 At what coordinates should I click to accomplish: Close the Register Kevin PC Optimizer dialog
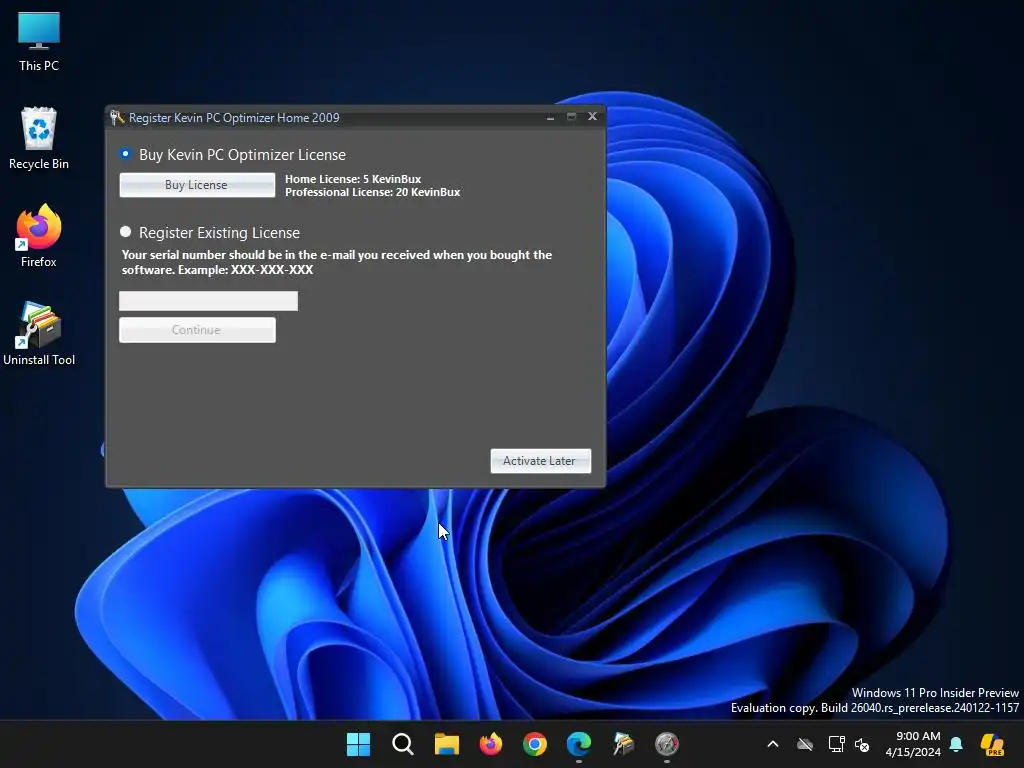(592, 116)
